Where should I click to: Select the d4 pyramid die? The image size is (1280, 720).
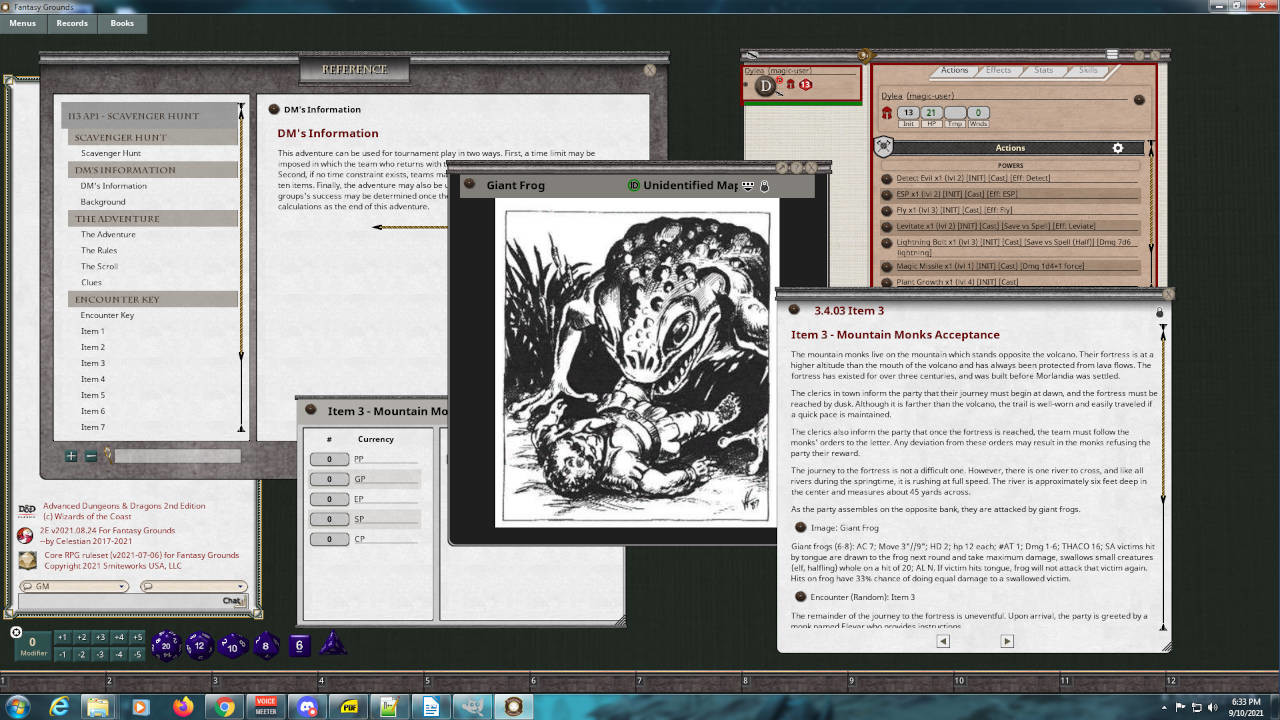[x=332, y=645]
